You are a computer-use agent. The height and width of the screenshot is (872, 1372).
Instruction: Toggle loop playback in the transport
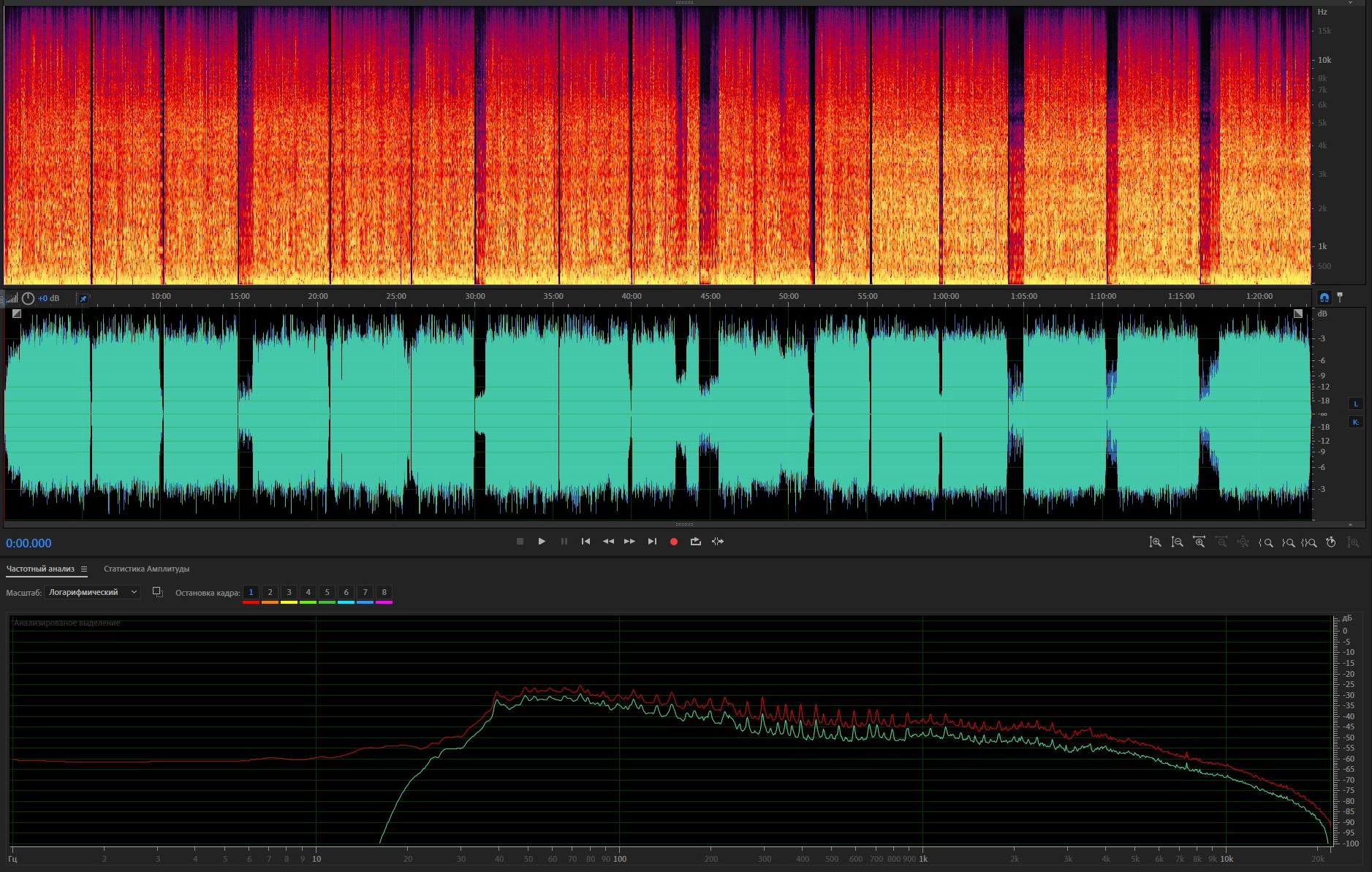695,542
